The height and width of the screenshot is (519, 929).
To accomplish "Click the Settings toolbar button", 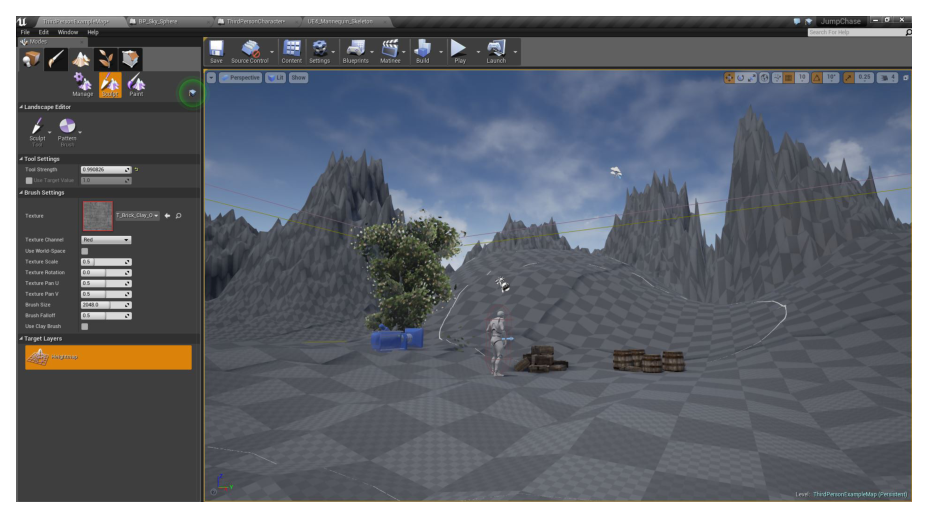I will [319, 52].
